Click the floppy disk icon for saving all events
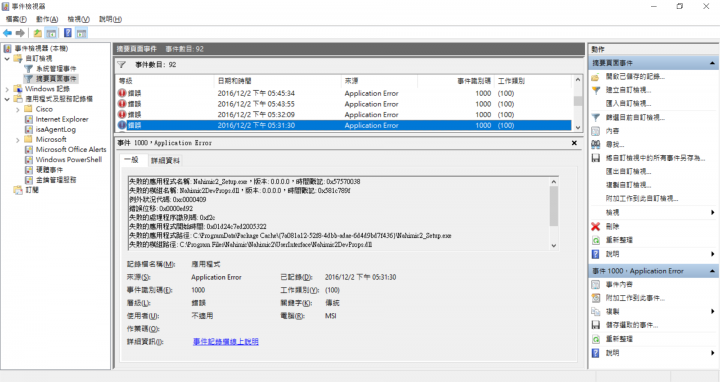Screen dimensions: 720x382 pos(596,158)
